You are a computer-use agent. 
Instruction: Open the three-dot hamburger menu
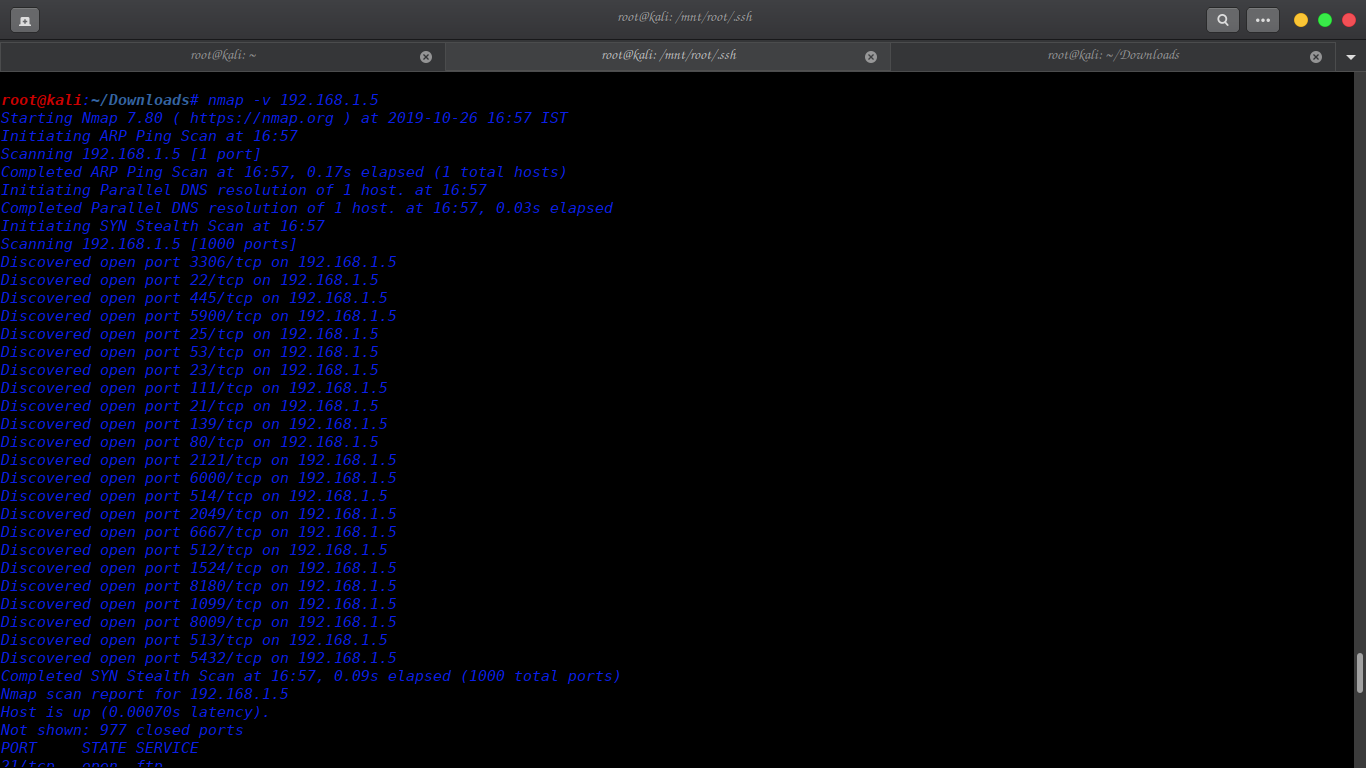coord(1262,19)
